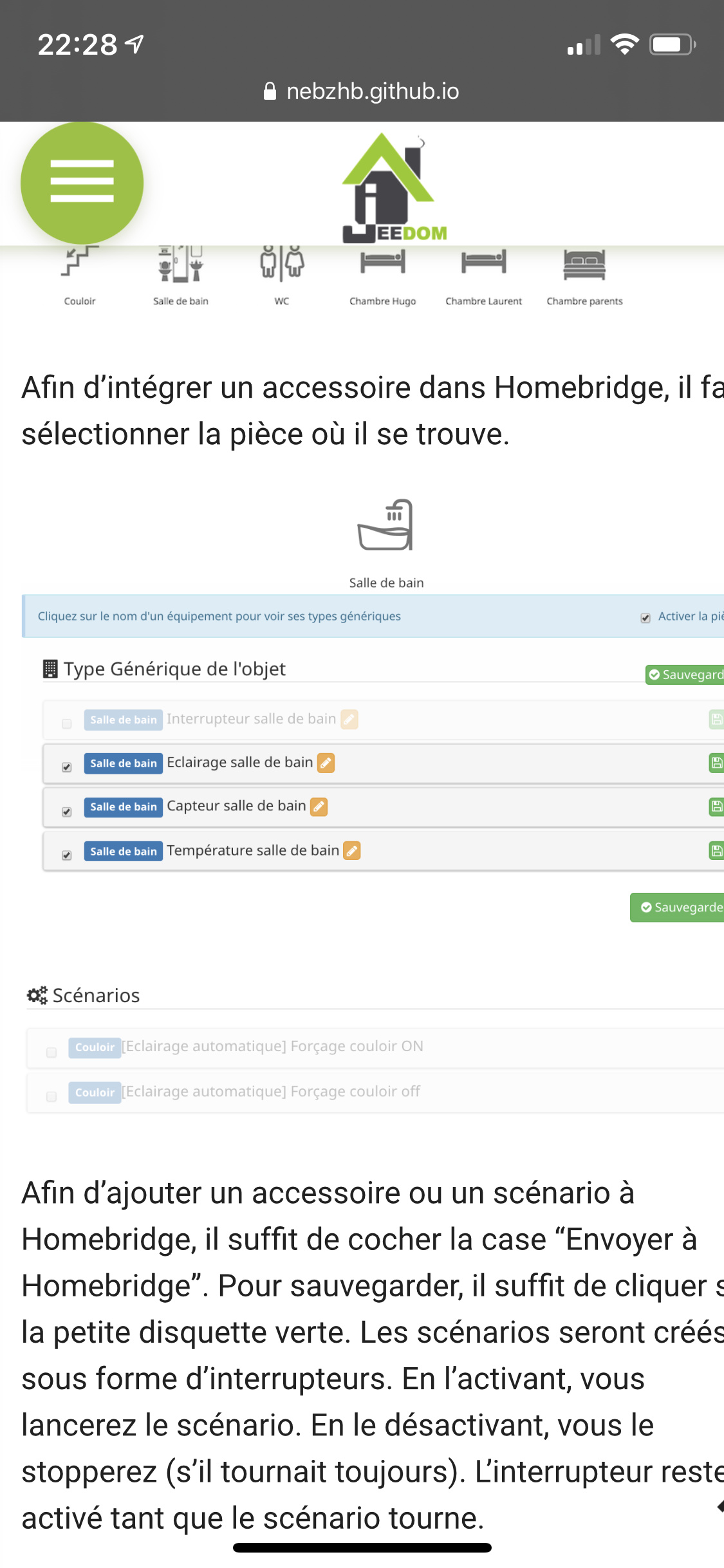This screenshot has height=1568, width=724.
Task: Click the bottom green Sauvegarder button
Action: click(x=678, y=908)
